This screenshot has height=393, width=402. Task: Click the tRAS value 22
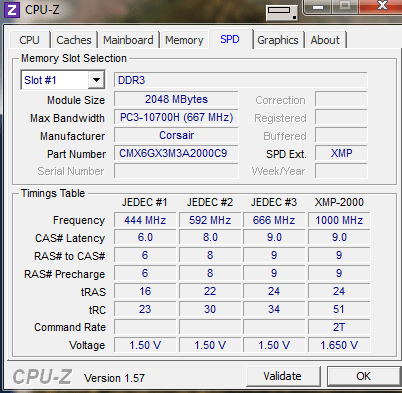coord(210,291)
